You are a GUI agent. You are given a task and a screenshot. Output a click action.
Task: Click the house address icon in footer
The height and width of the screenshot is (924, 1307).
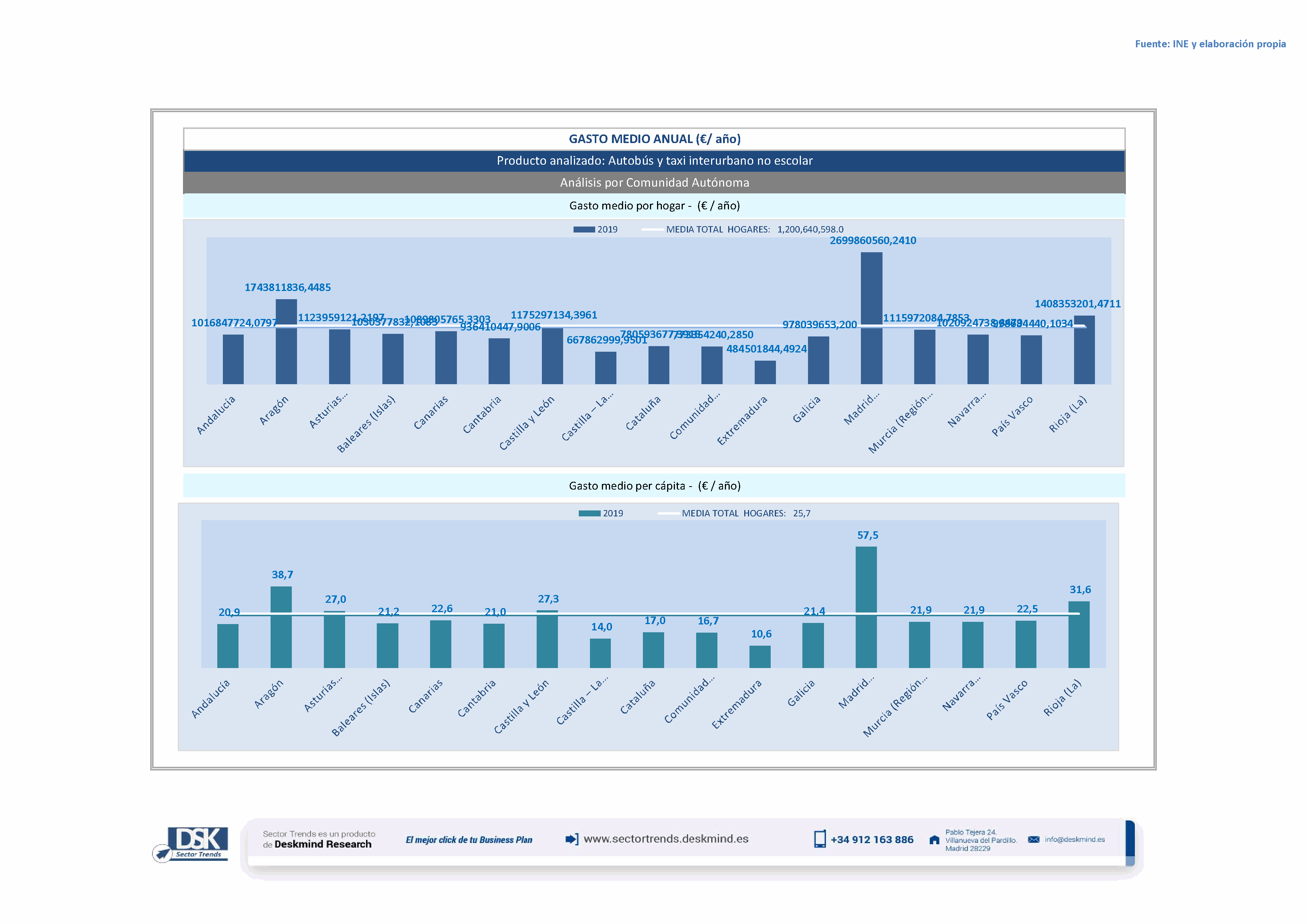pos(934,840)
